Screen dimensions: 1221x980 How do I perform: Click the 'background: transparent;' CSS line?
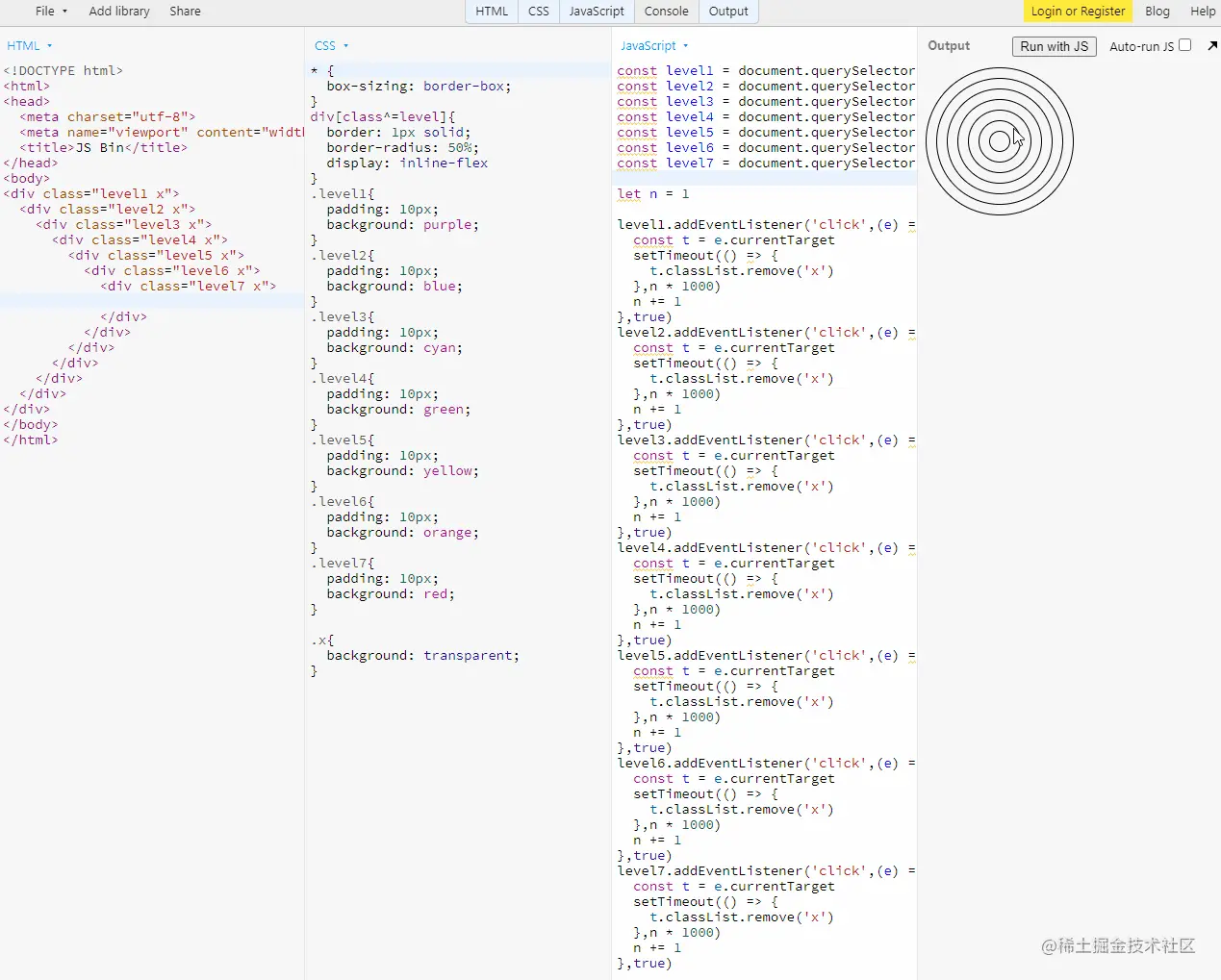coord(422,656)
